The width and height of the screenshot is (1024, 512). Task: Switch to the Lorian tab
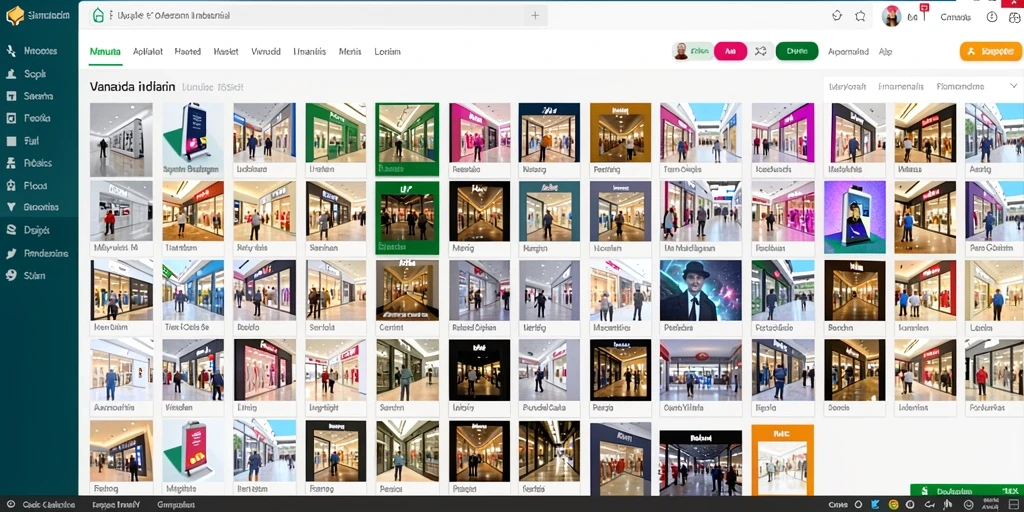pos(387,52)
